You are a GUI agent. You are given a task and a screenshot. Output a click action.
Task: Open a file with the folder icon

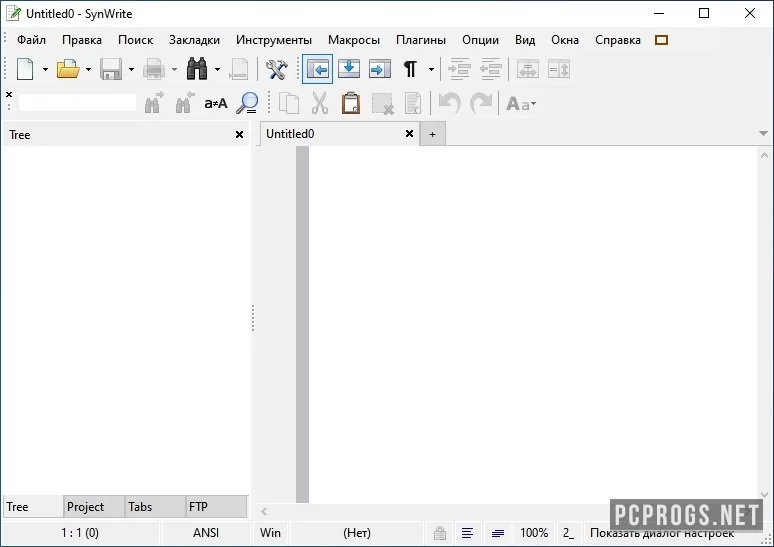[x=68, y=69]
